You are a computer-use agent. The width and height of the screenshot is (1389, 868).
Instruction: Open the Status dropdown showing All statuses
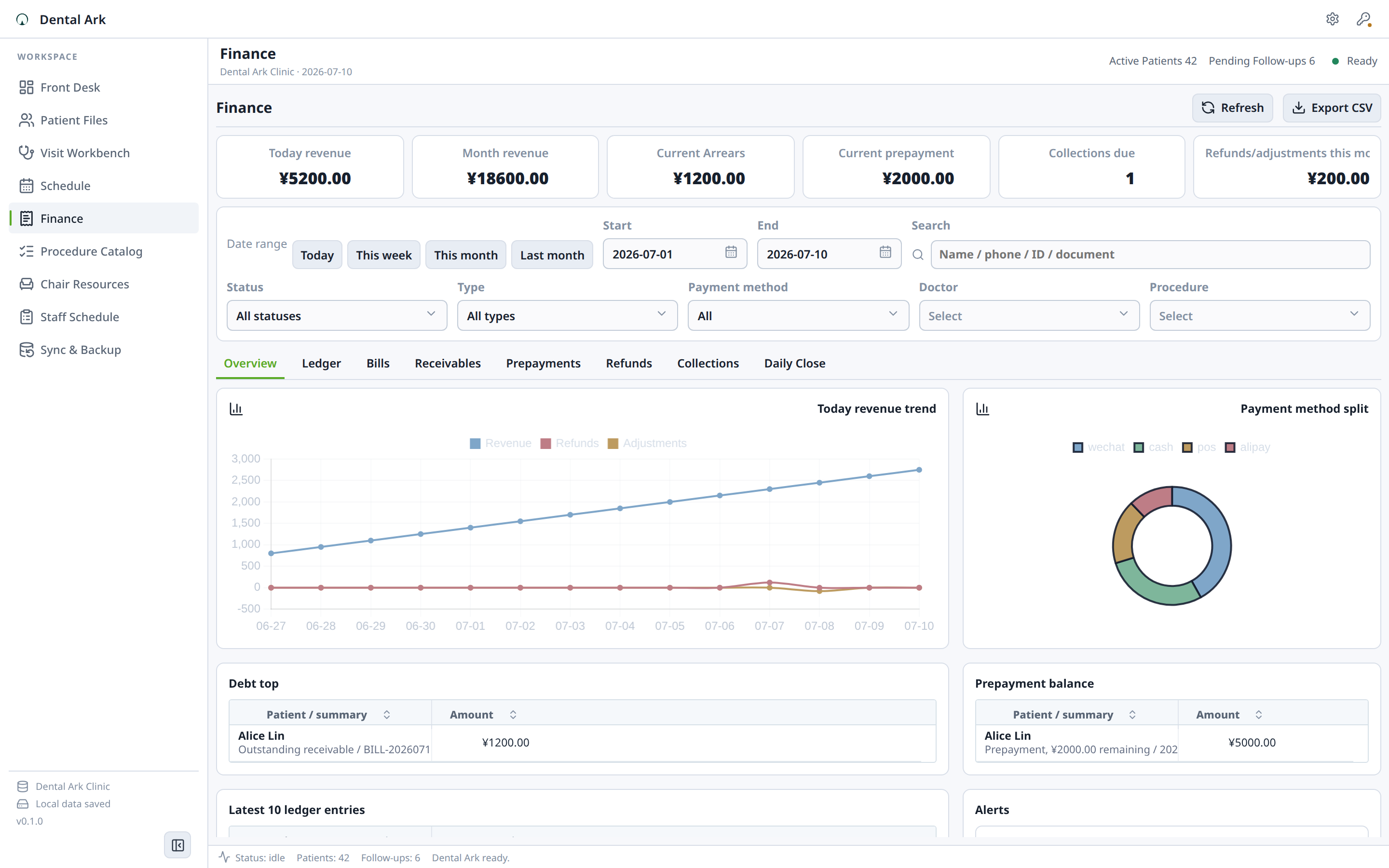[337, 315]
